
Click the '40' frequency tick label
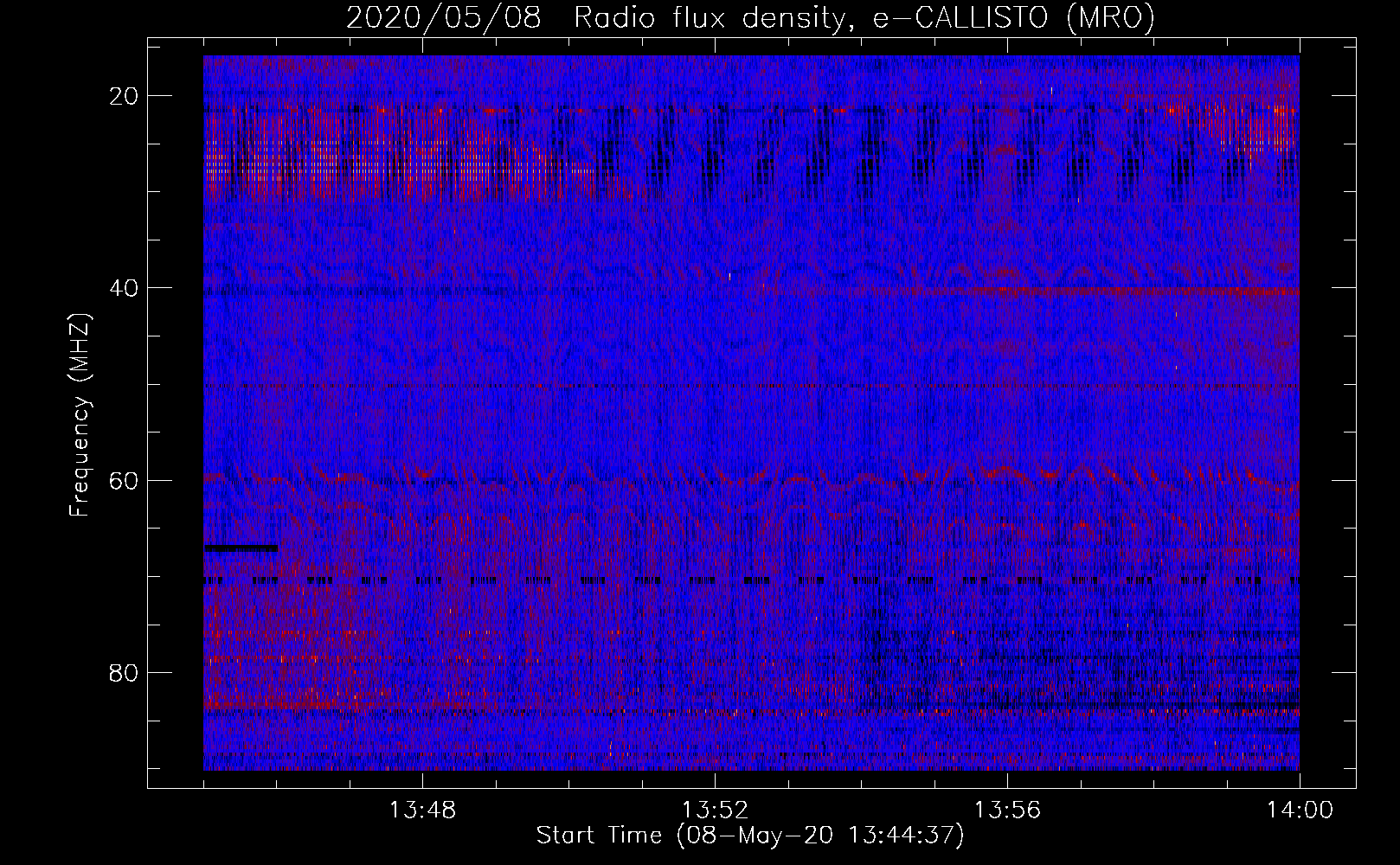click(125, 288)
